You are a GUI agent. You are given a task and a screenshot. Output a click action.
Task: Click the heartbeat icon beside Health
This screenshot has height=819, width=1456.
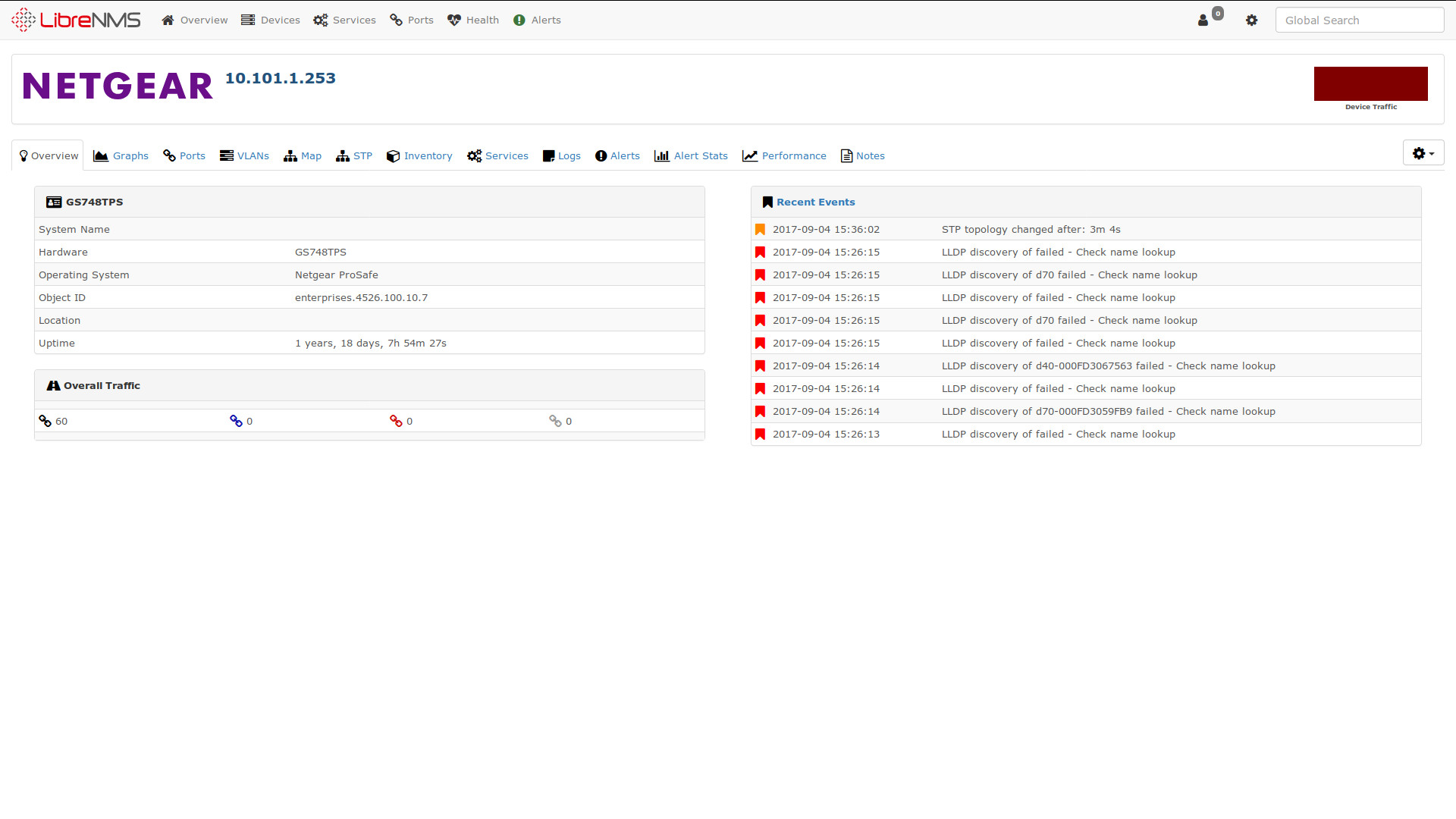(454, 20)
